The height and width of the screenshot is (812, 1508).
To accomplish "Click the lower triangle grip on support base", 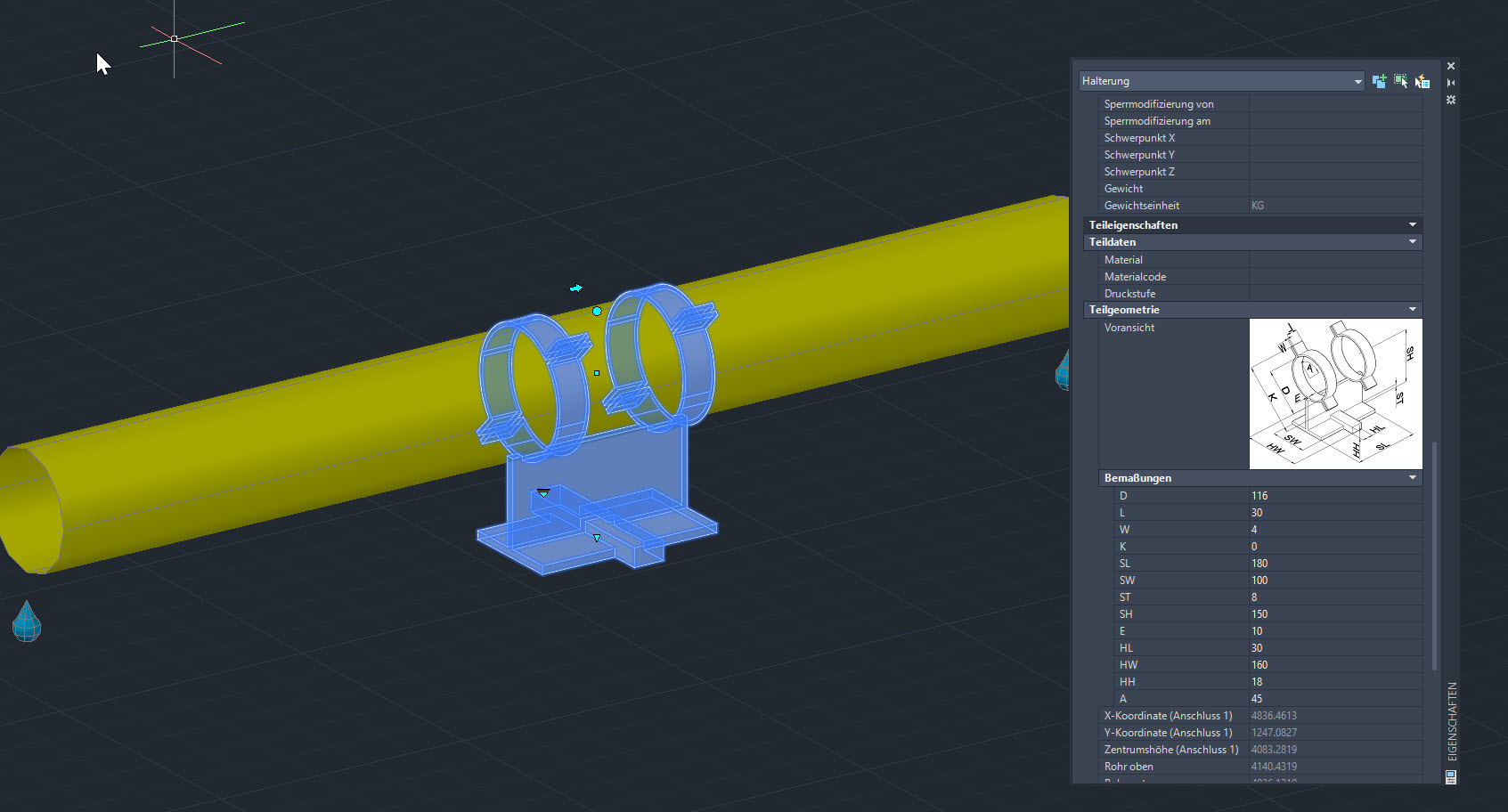I will (597, 538).
